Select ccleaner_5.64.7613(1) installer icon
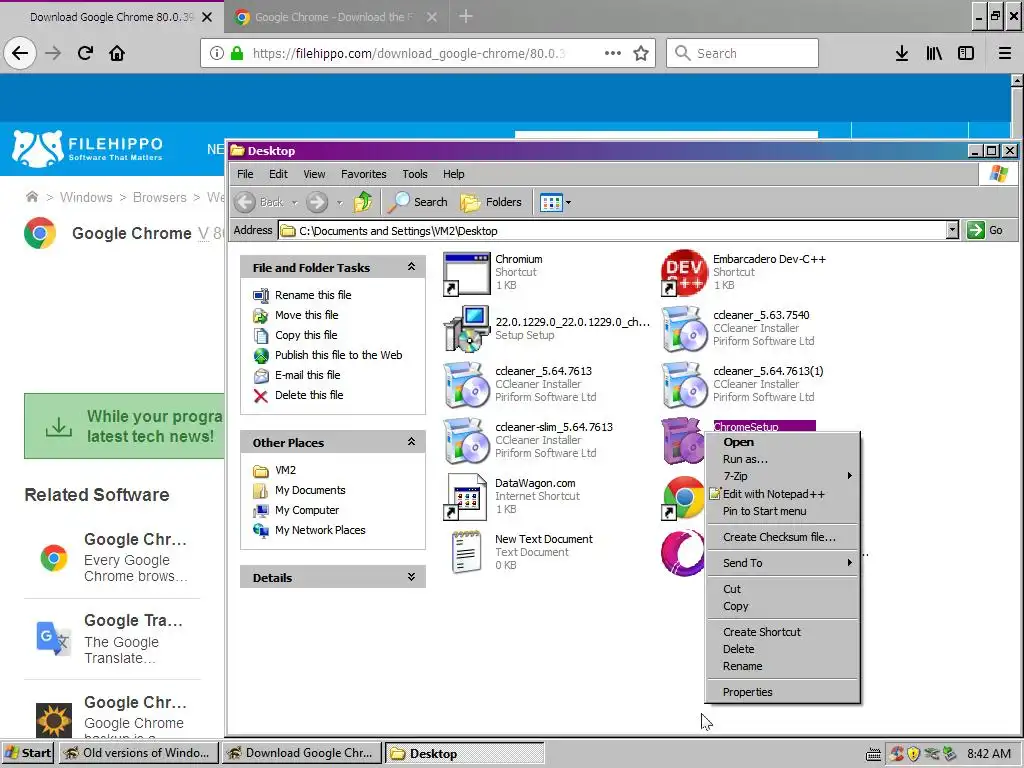 pos(684,385)
